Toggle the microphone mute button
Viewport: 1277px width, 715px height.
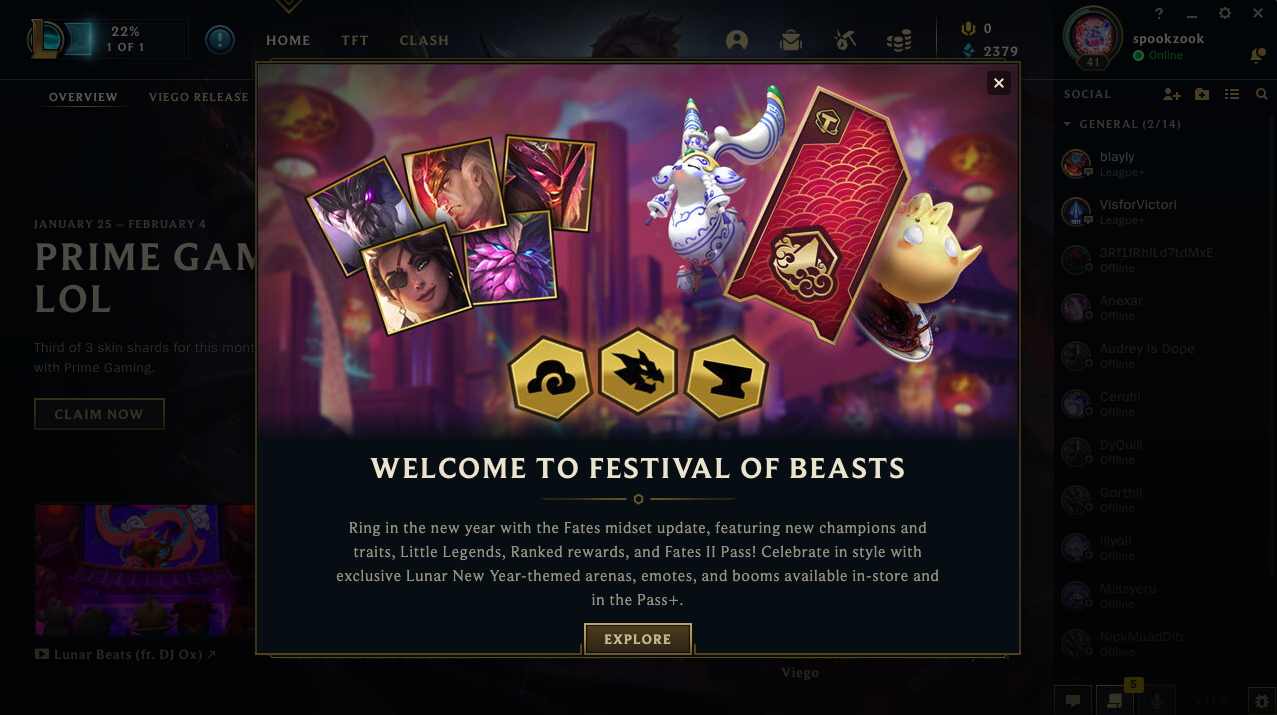(1157, 701)
